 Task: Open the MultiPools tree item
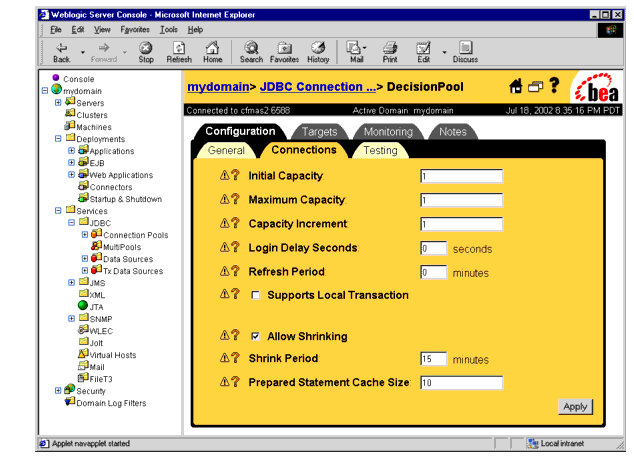tap(122, 247)
